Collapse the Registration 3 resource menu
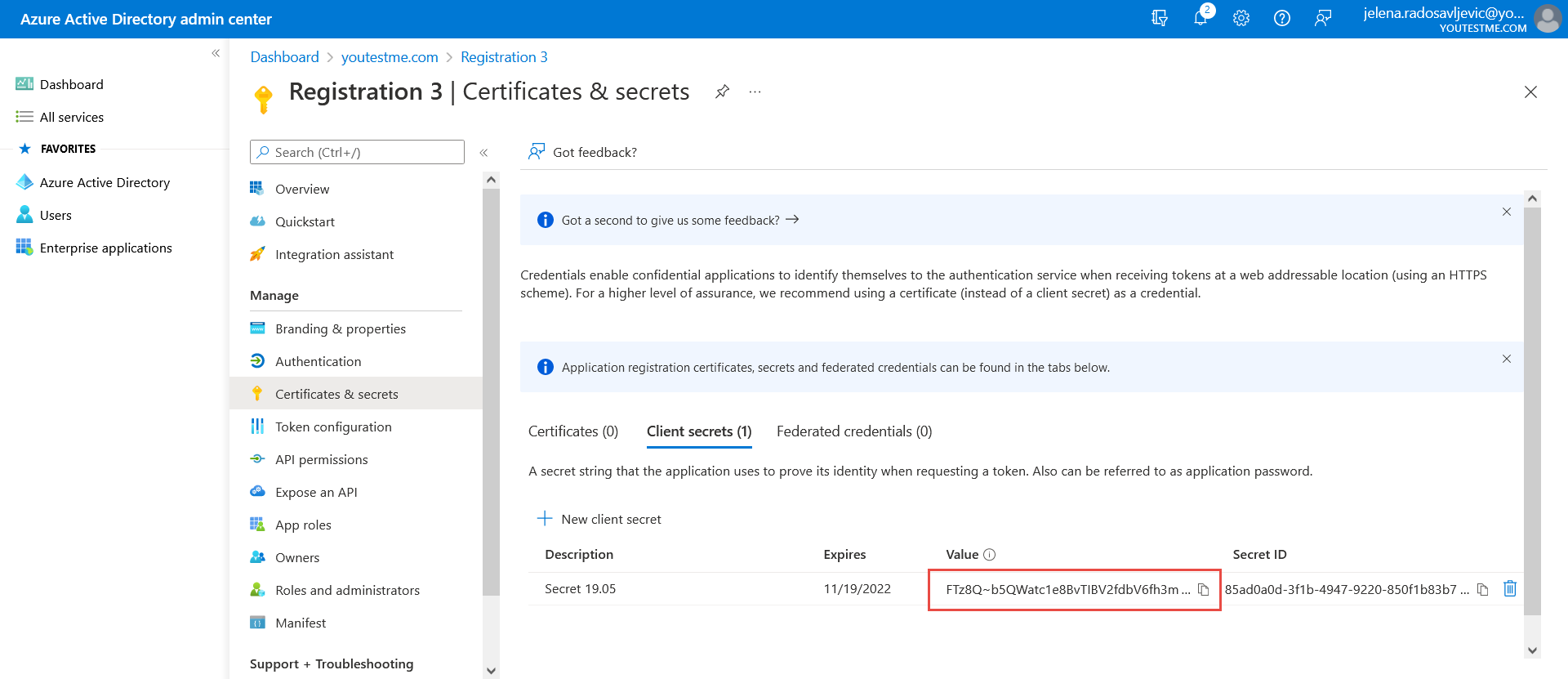Screen dimensions: 1568x679 point(483,153)
